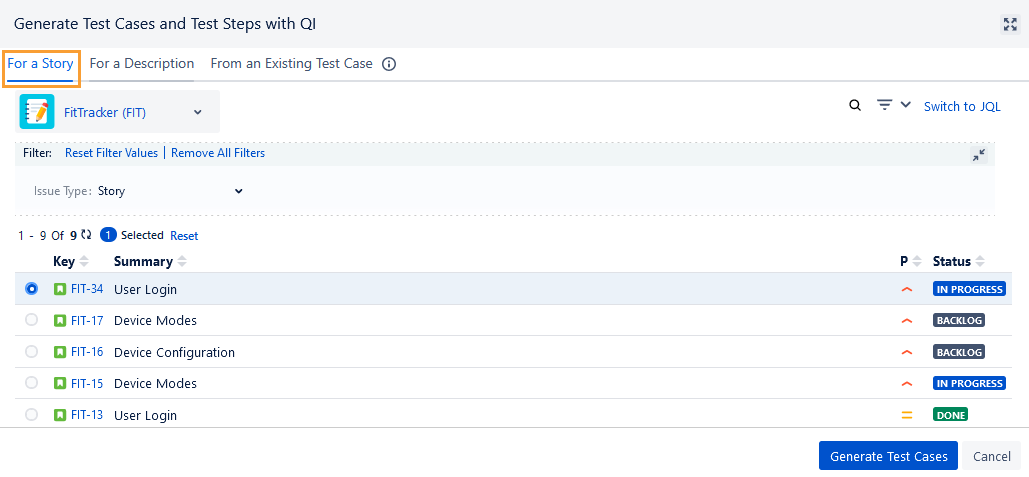Click the info icon beside Existing Test Case
1029x477 pixels.
(x=389, y=64)
